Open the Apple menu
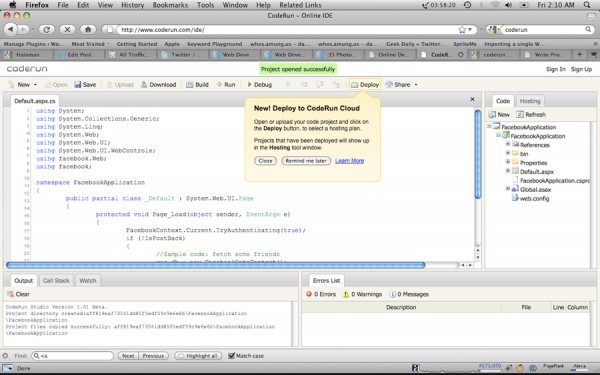This screenshot has width=600, height=375. click(x=13, y=5)
